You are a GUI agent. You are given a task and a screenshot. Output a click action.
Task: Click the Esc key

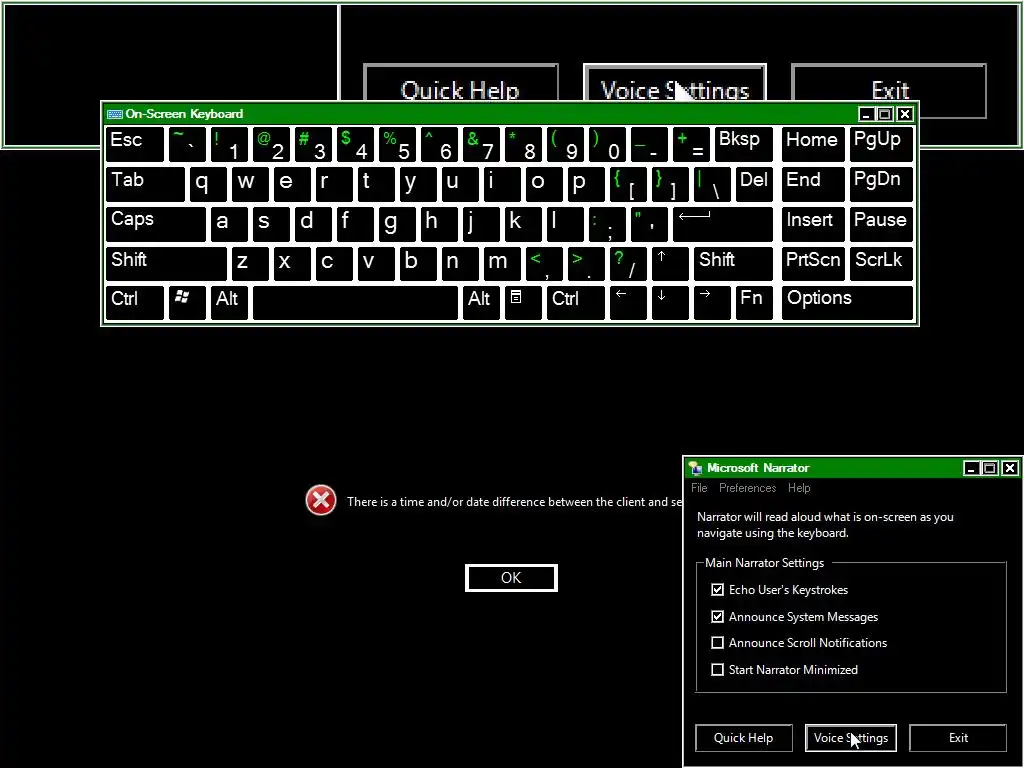[135, 144]
